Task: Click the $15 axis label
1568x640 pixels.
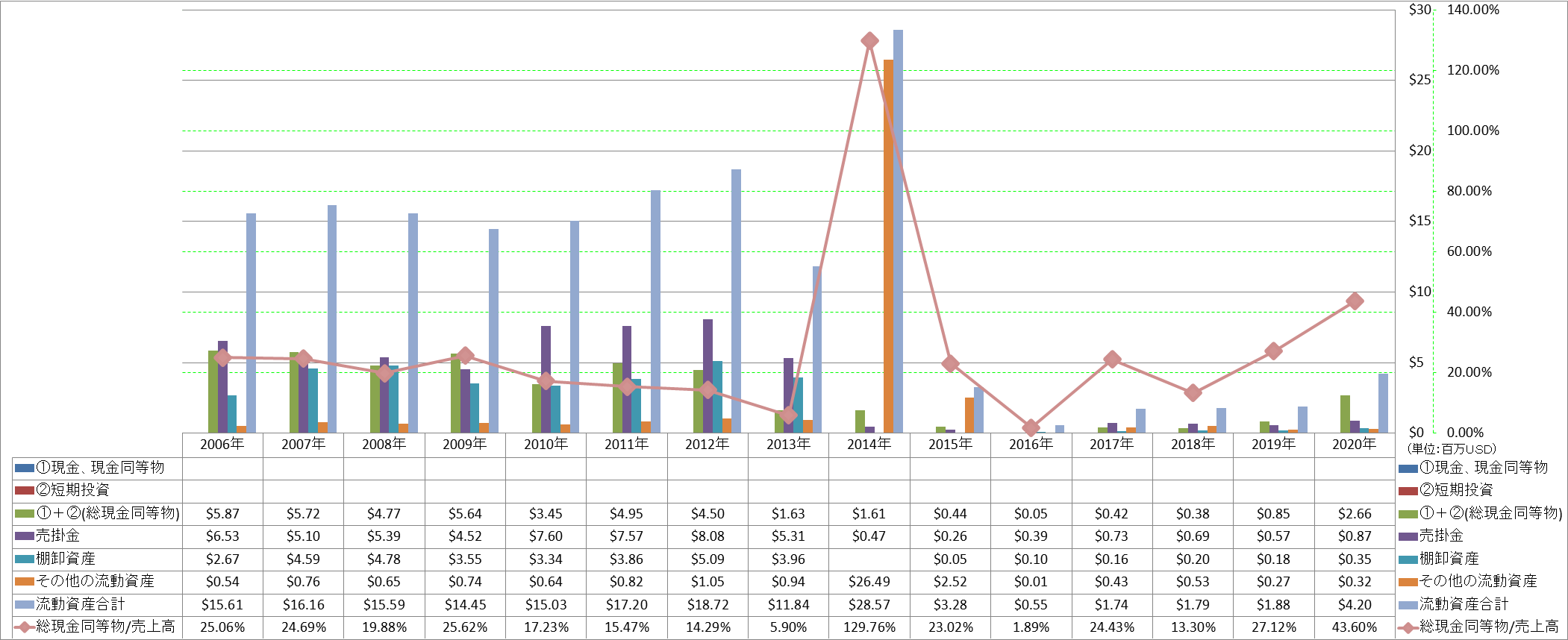Action: (1419, 221)
